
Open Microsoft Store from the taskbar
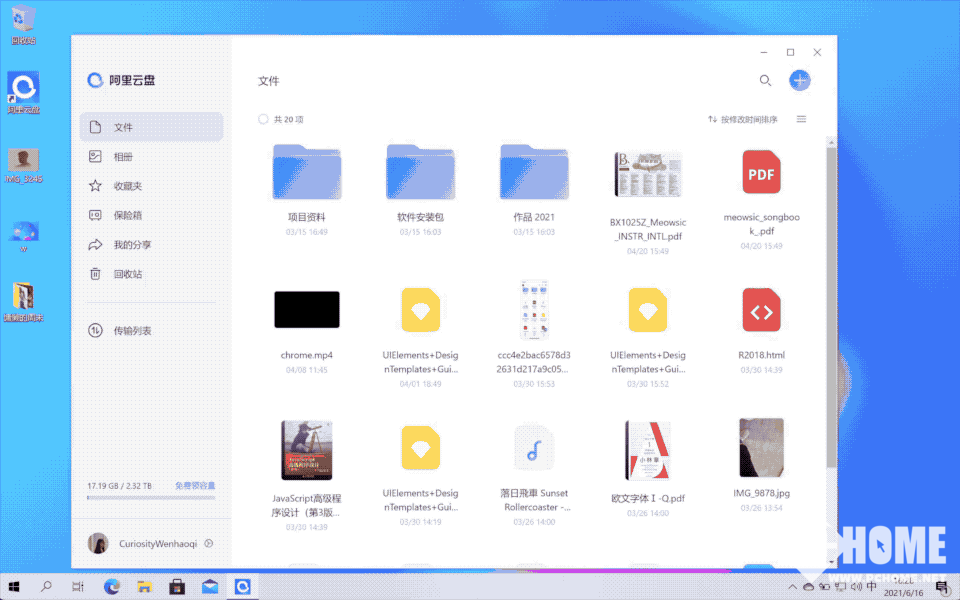click(177, 587)
